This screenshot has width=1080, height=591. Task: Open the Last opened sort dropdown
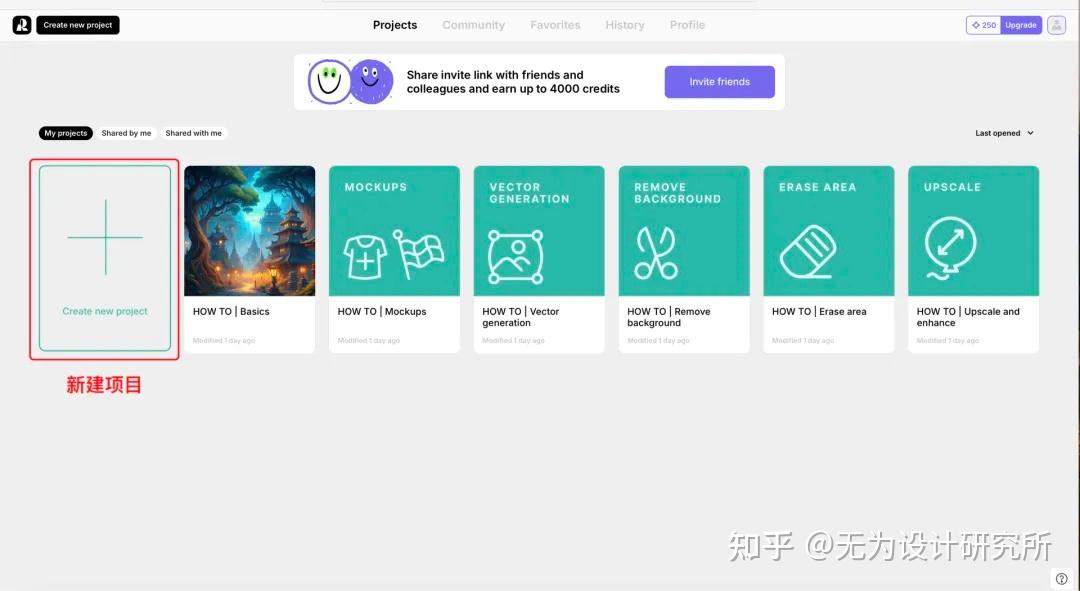[1003, 132]
